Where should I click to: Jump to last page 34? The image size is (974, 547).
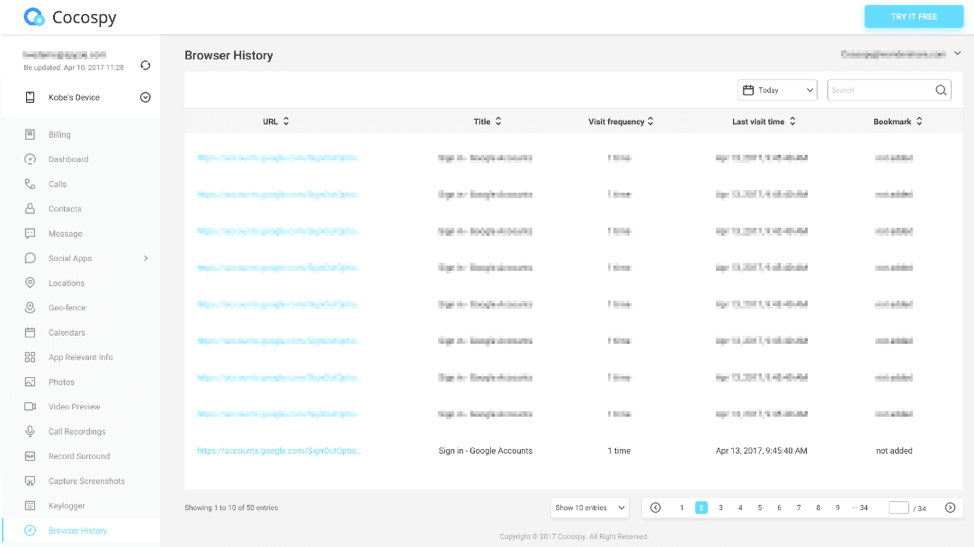[x=863, y=508]
